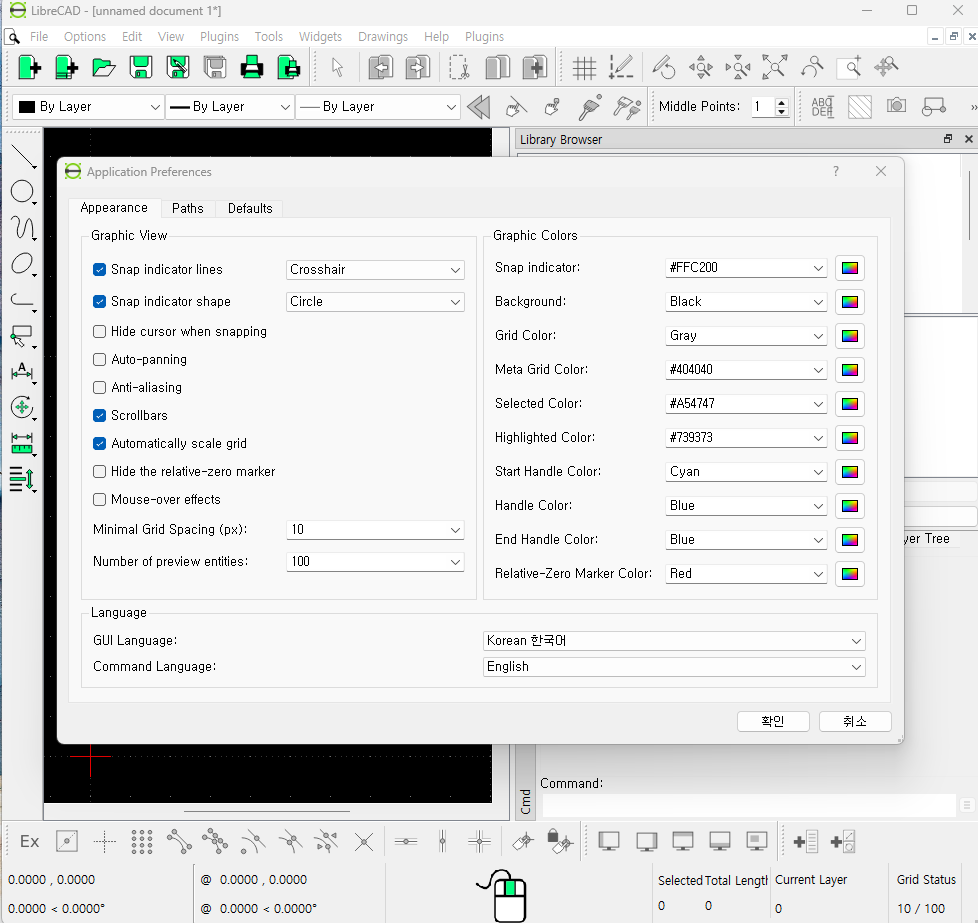Click the Zoom Auto icon
This screenshot has height=923, width=978.
774,67
